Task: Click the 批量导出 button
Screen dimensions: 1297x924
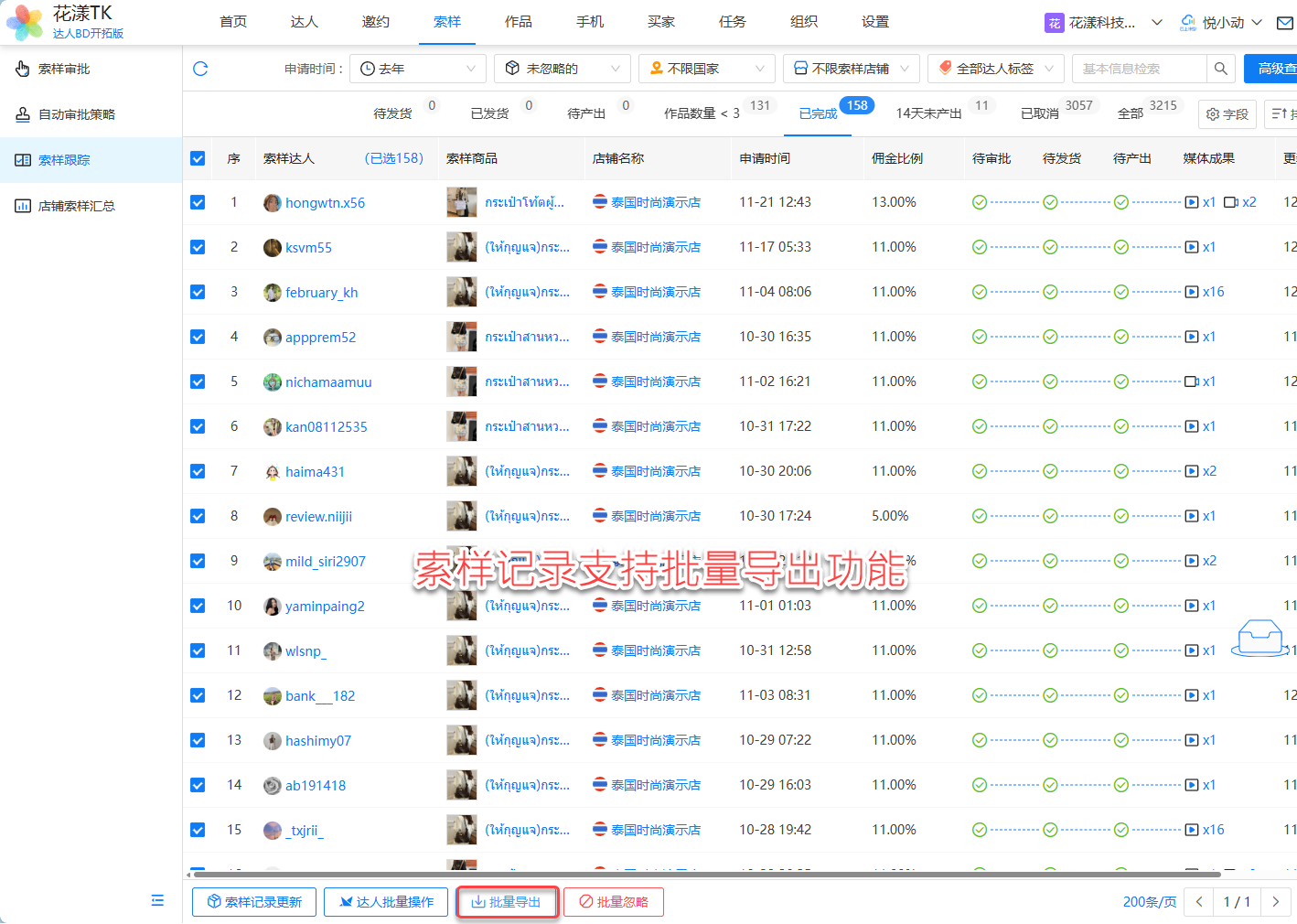Action: (507, 902)
